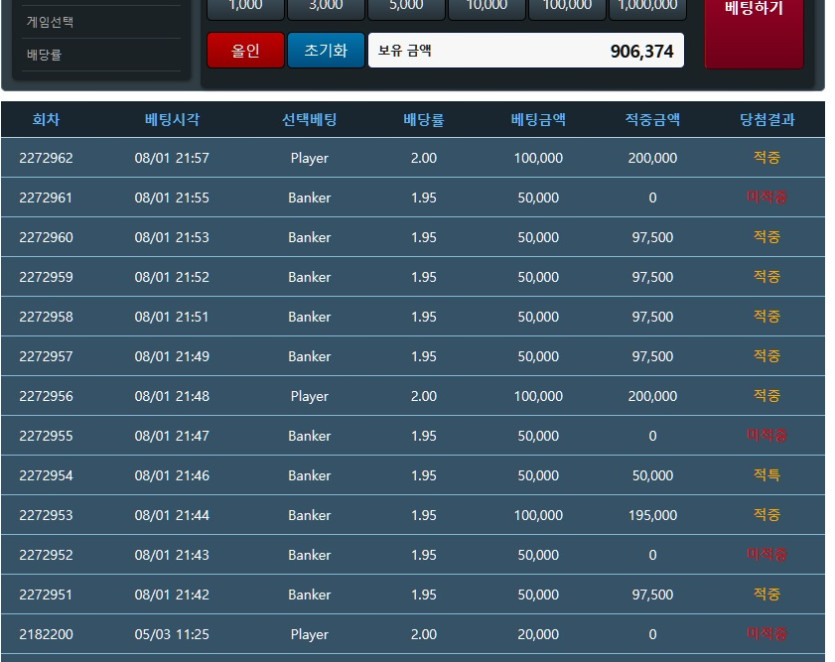Click the 베팅금액 column header
Viewport: 835px width, 662px height.
coord(538,119)
